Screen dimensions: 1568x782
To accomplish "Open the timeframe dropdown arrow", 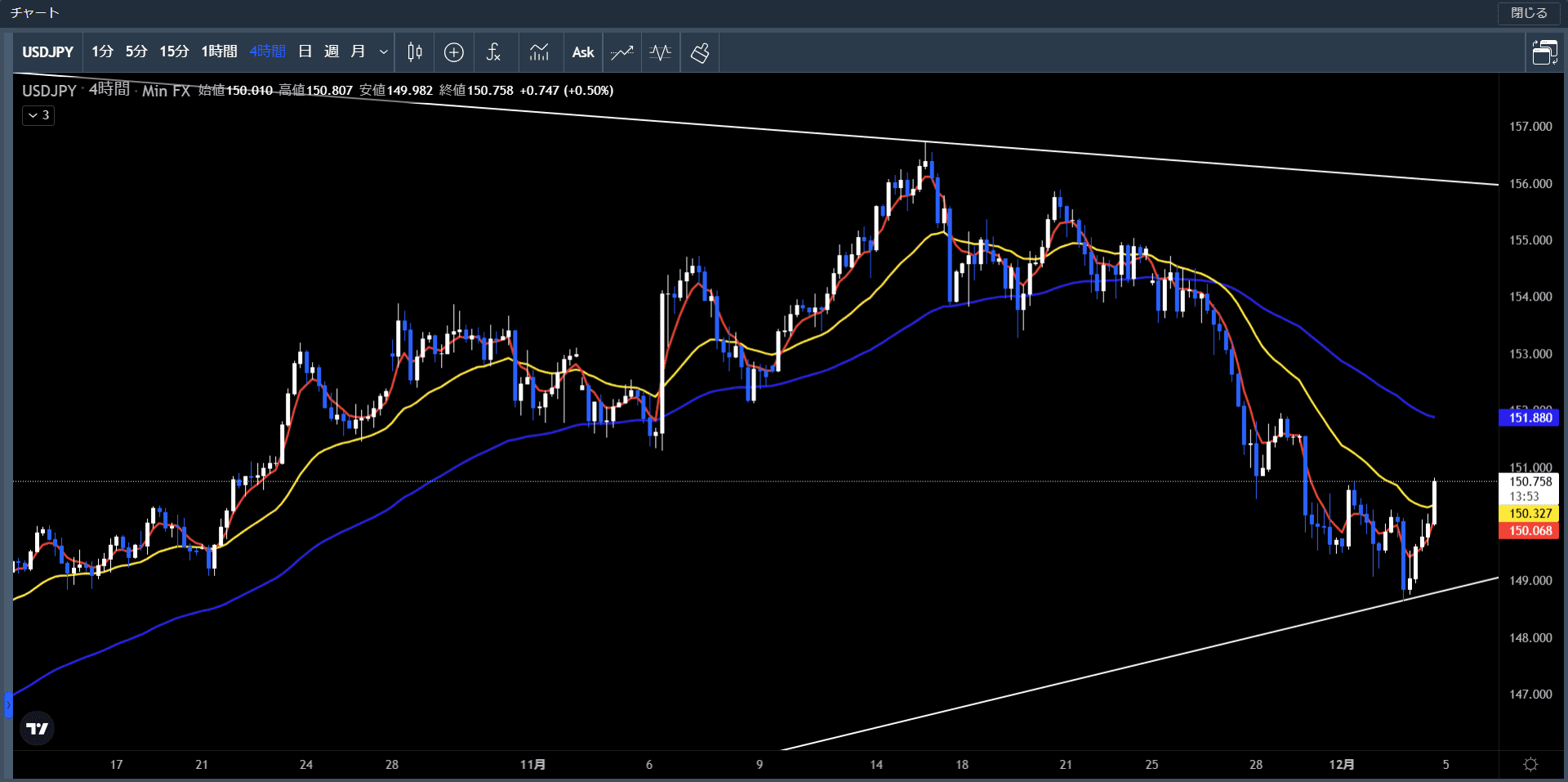I will 383,52.
